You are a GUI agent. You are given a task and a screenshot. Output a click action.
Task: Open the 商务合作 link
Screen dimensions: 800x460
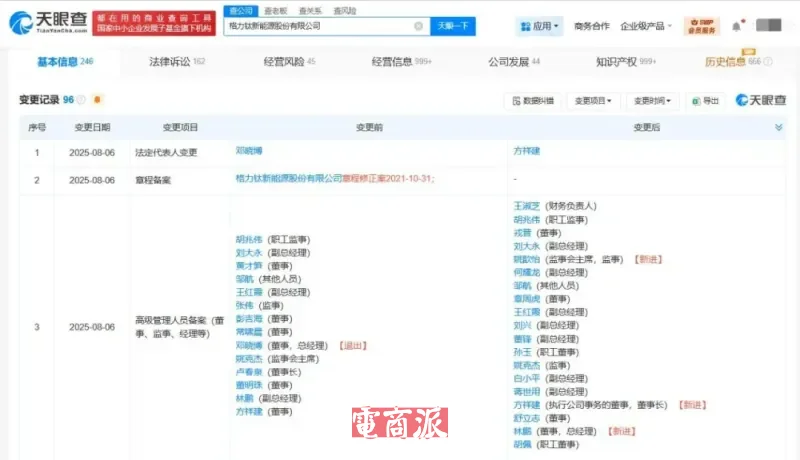(x=592, y=26)
